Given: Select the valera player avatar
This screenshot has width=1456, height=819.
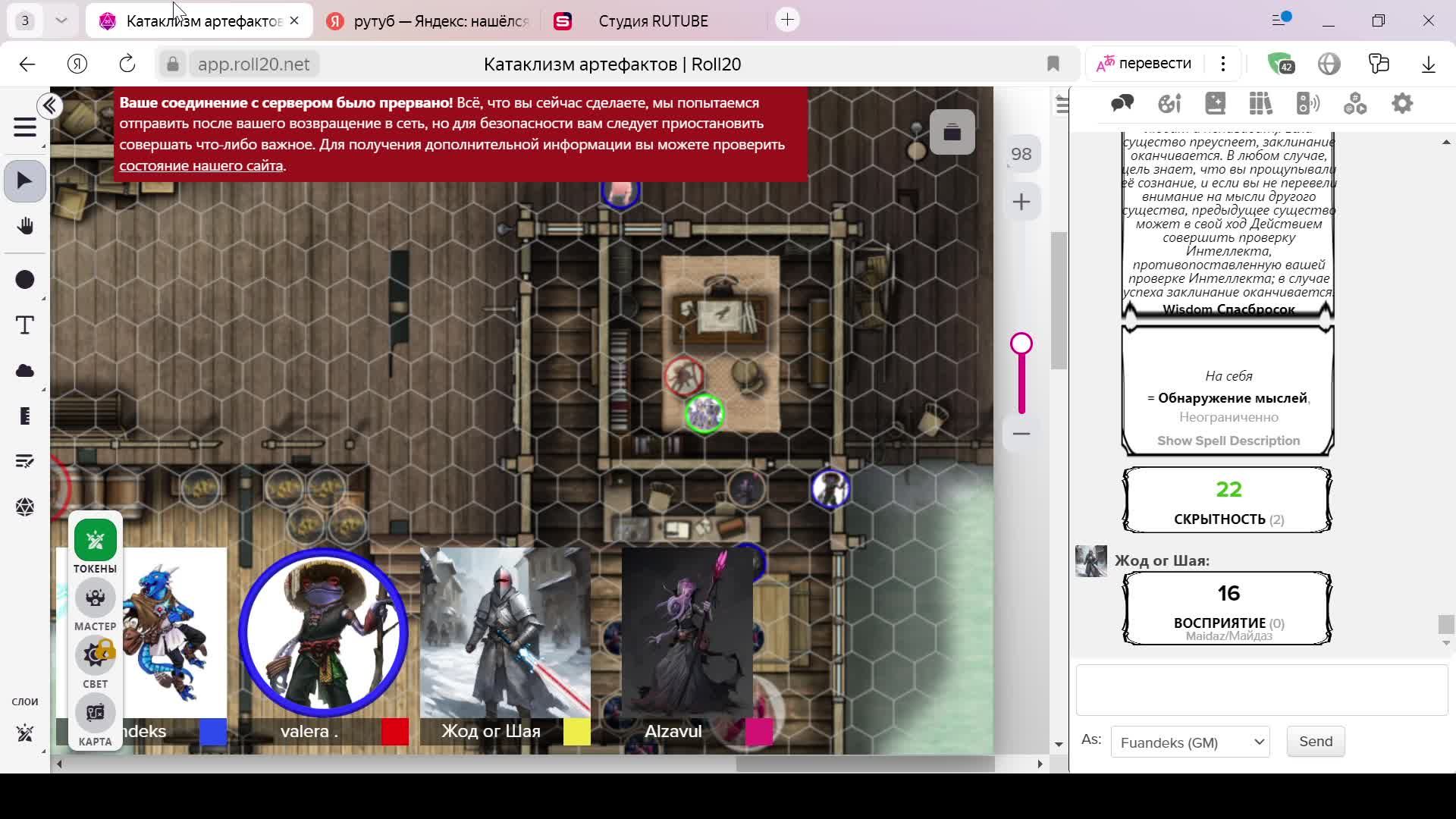Looking at the screenshot, I should pyautogui.click(x=324, y=632).
